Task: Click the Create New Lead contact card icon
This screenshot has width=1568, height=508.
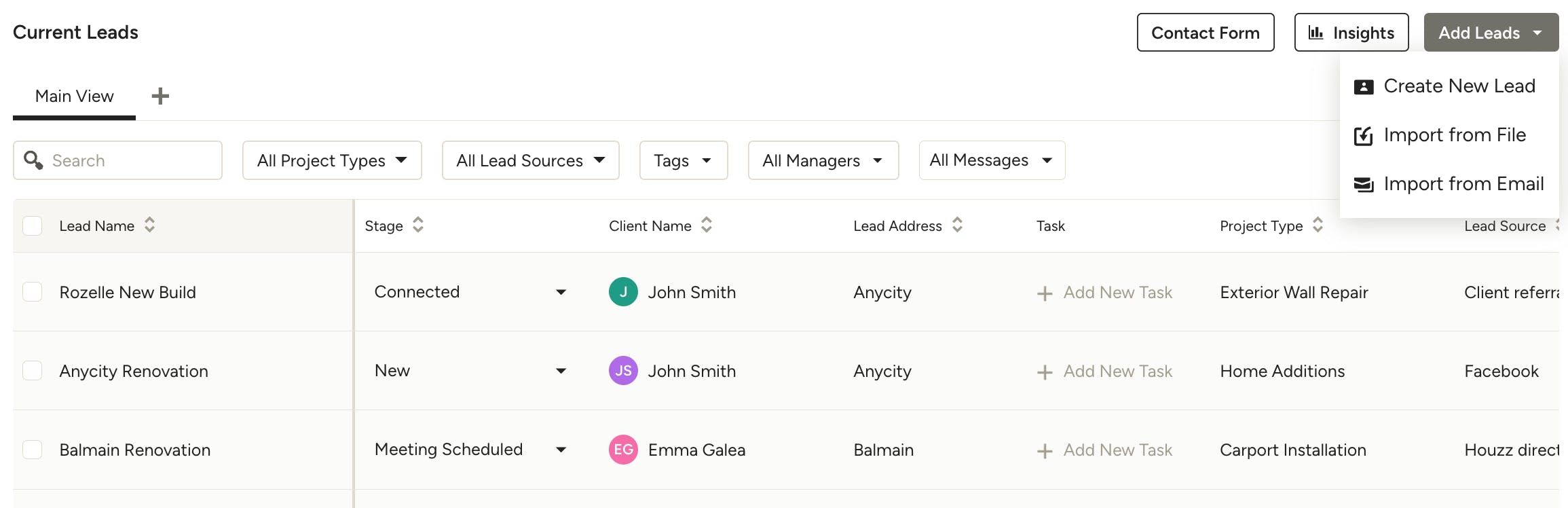Action: (x=1364, y=87)
